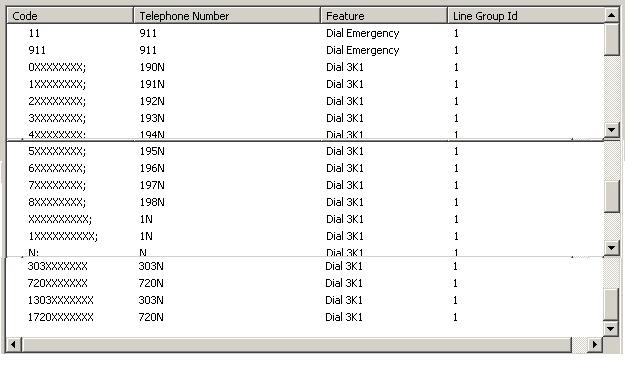This screenshot has width=625, height=384.
Task: Select the row with telephone 195N
Action: [305, 152]
